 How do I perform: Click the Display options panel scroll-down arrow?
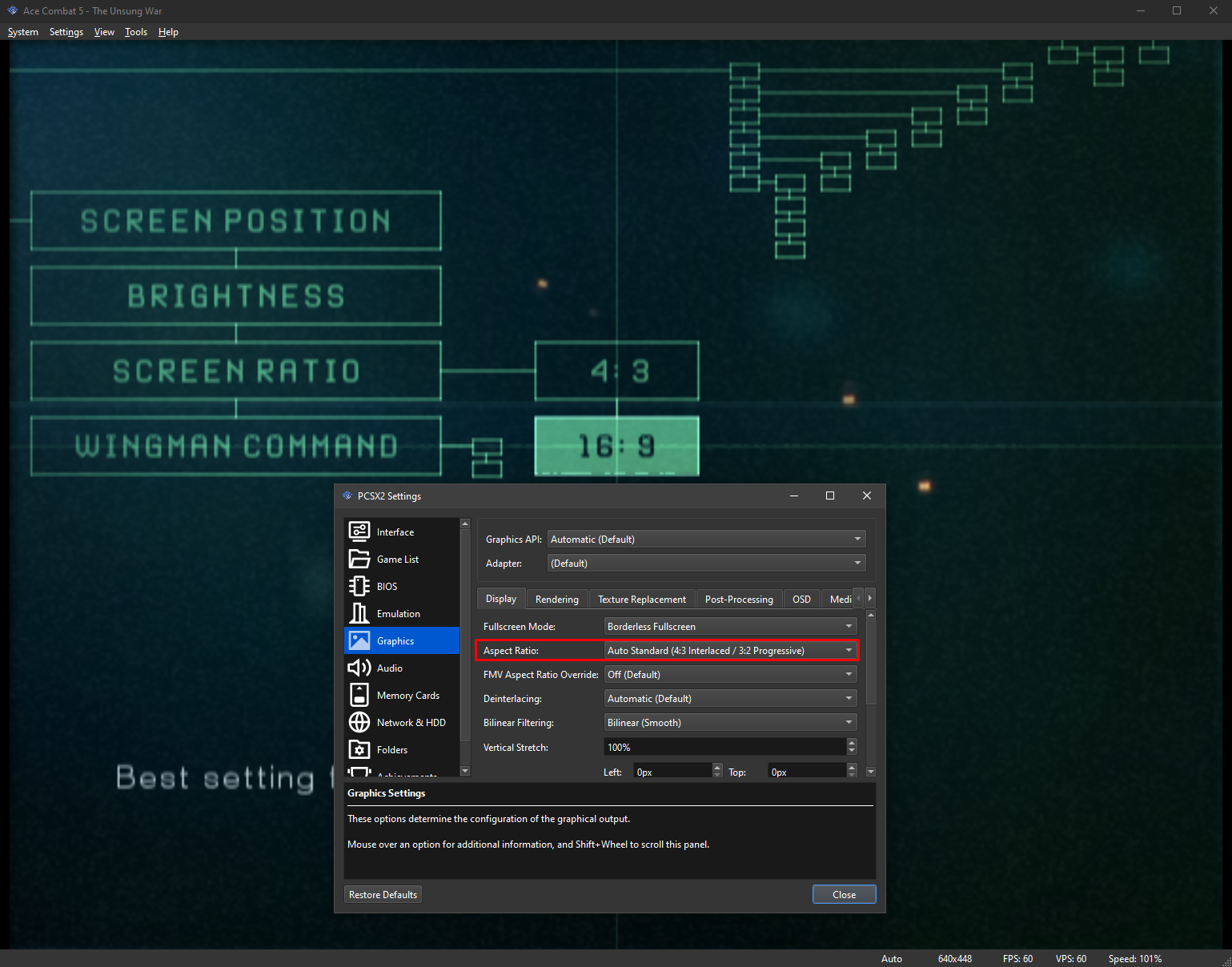871,772
